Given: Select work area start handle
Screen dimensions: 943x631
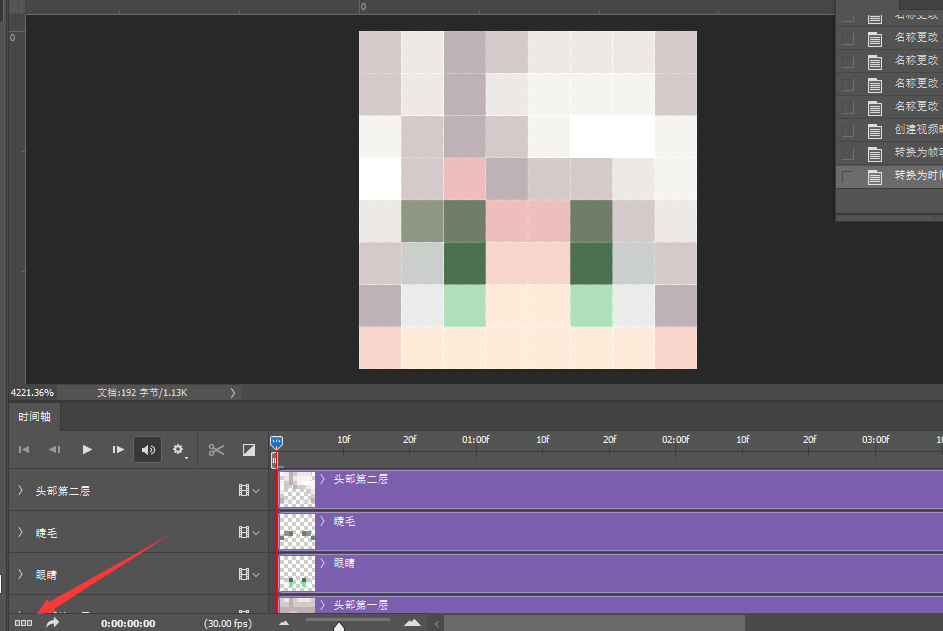Looking at the screenshot, I should pos(274,460).
